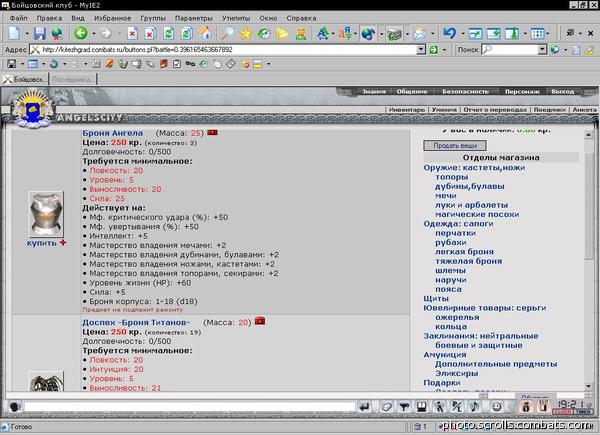Click the shop sidebar scrollbar up arrow
This screenshot has height=435, width=600.
[x=589, y=135]
